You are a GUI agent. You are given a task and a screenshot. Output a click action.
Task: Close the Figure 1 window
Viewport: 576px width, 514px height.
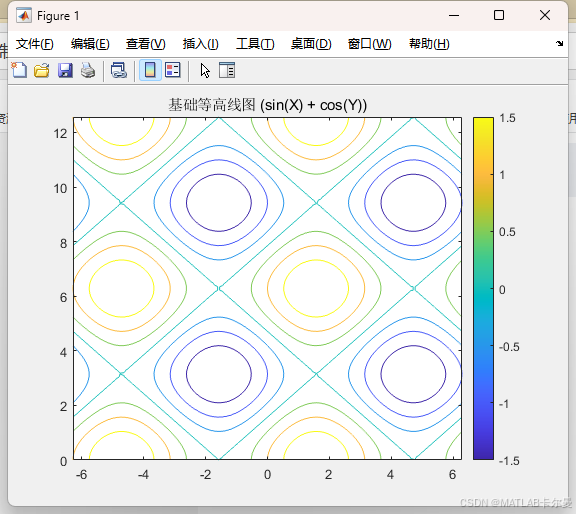pyautogui.click(x=545, y=15)
